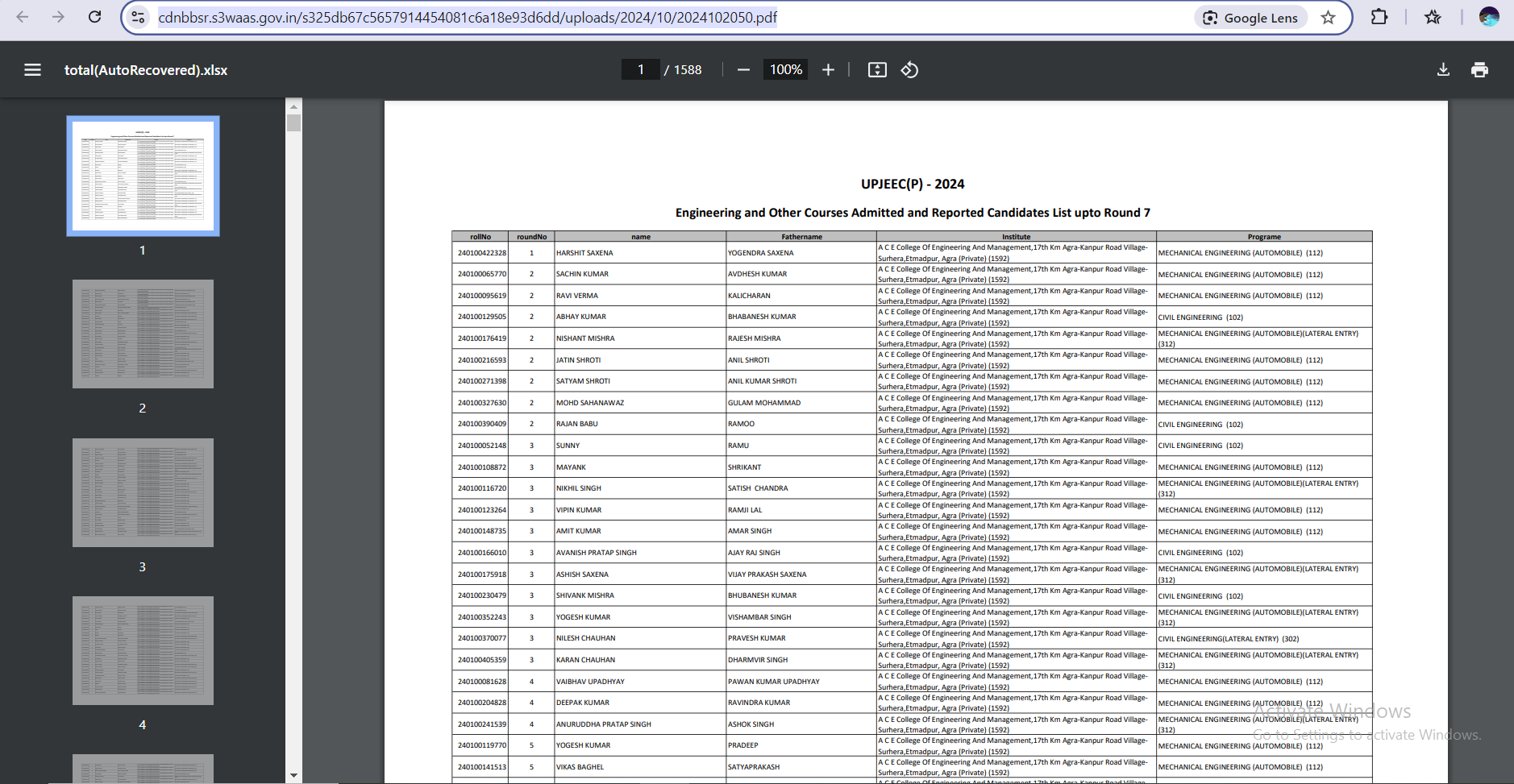Screen dimensions: 1514x784
Task: Print the PDF document
Action: pyautogui.click(x=1479, y=70)
